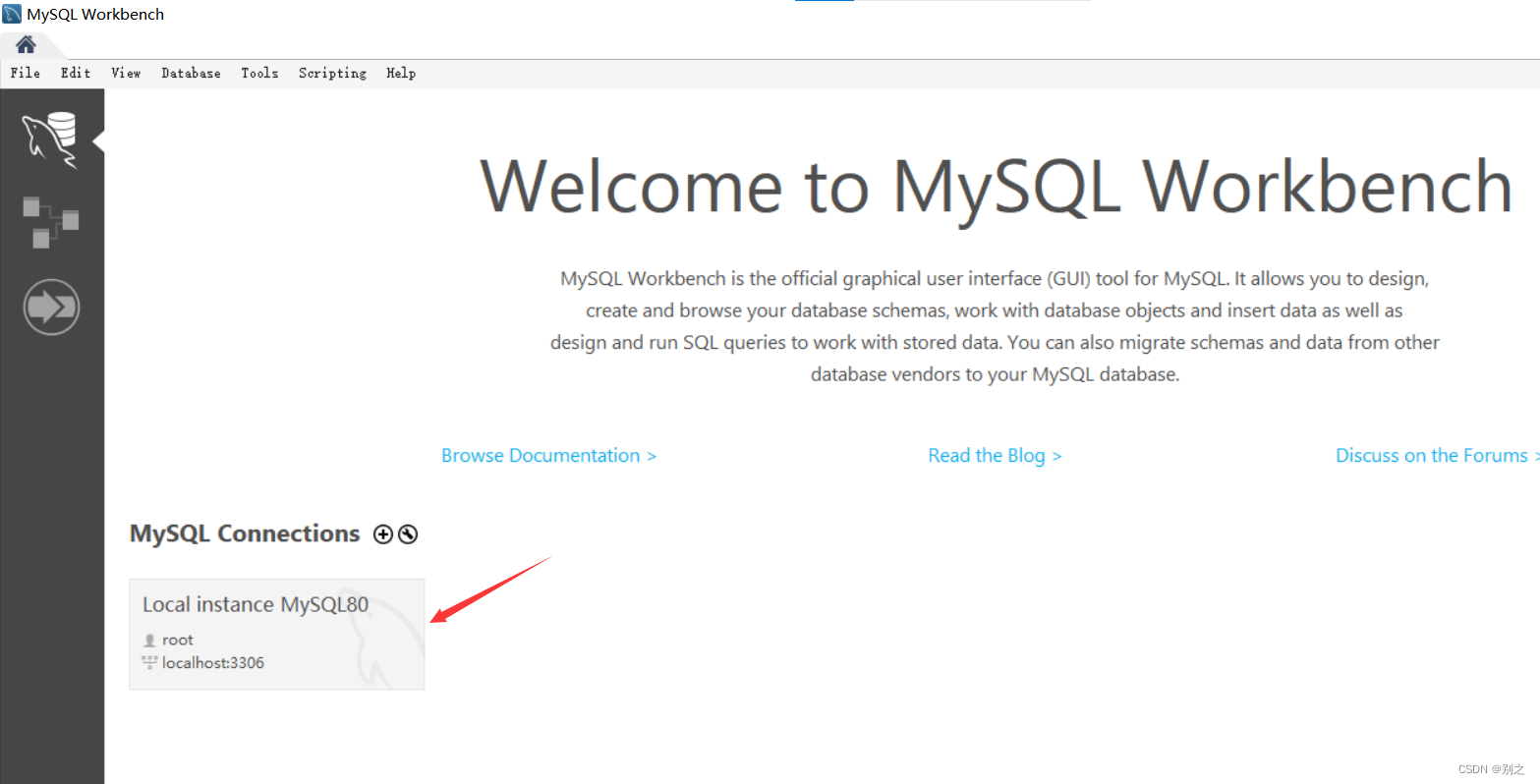The height and width of the screenshot is (784, 1540).
Task: Click the localhost:3306 host text
Action: coord(213,663)
